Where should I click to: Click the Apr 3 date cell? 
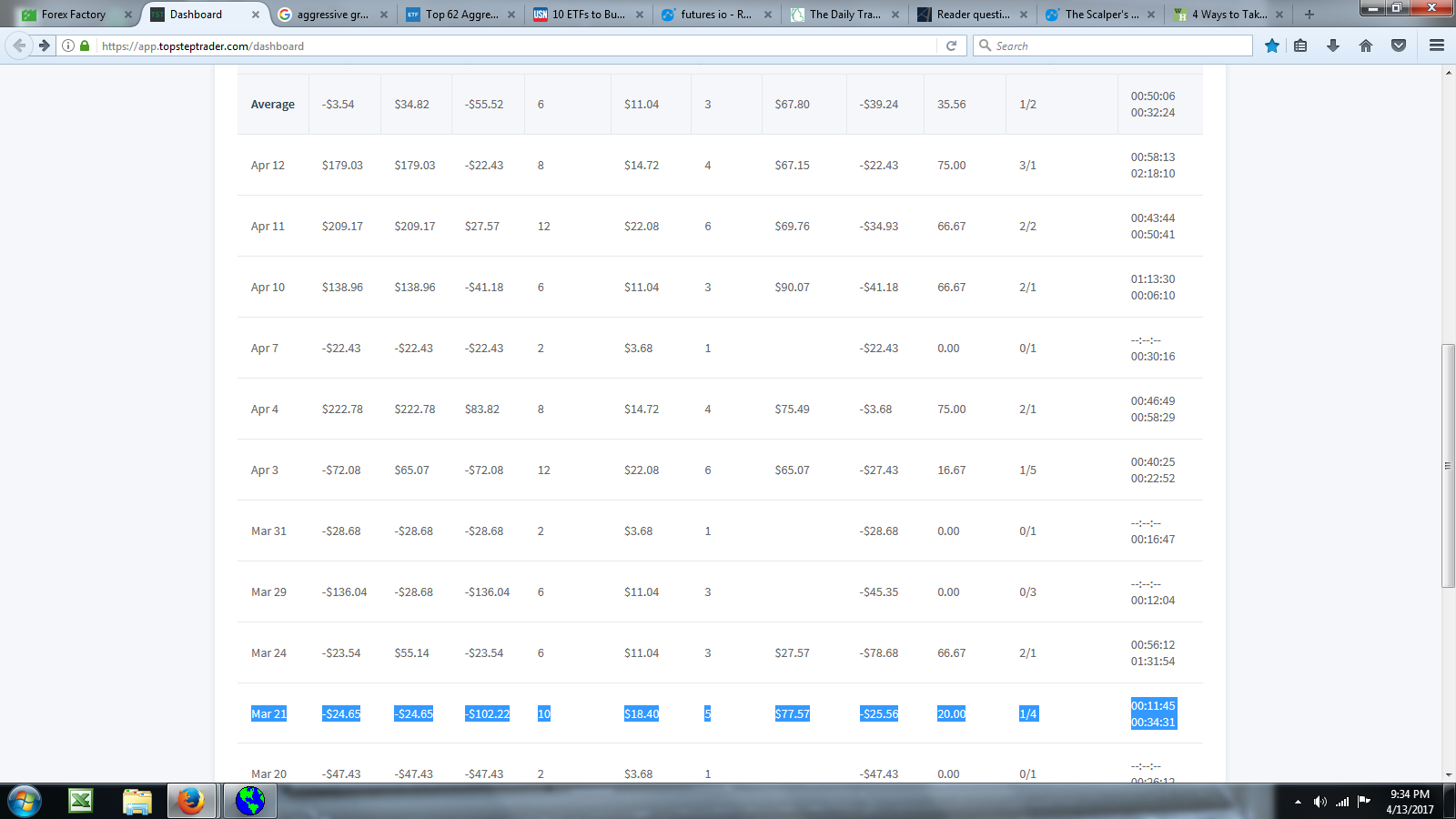(265, 470)
